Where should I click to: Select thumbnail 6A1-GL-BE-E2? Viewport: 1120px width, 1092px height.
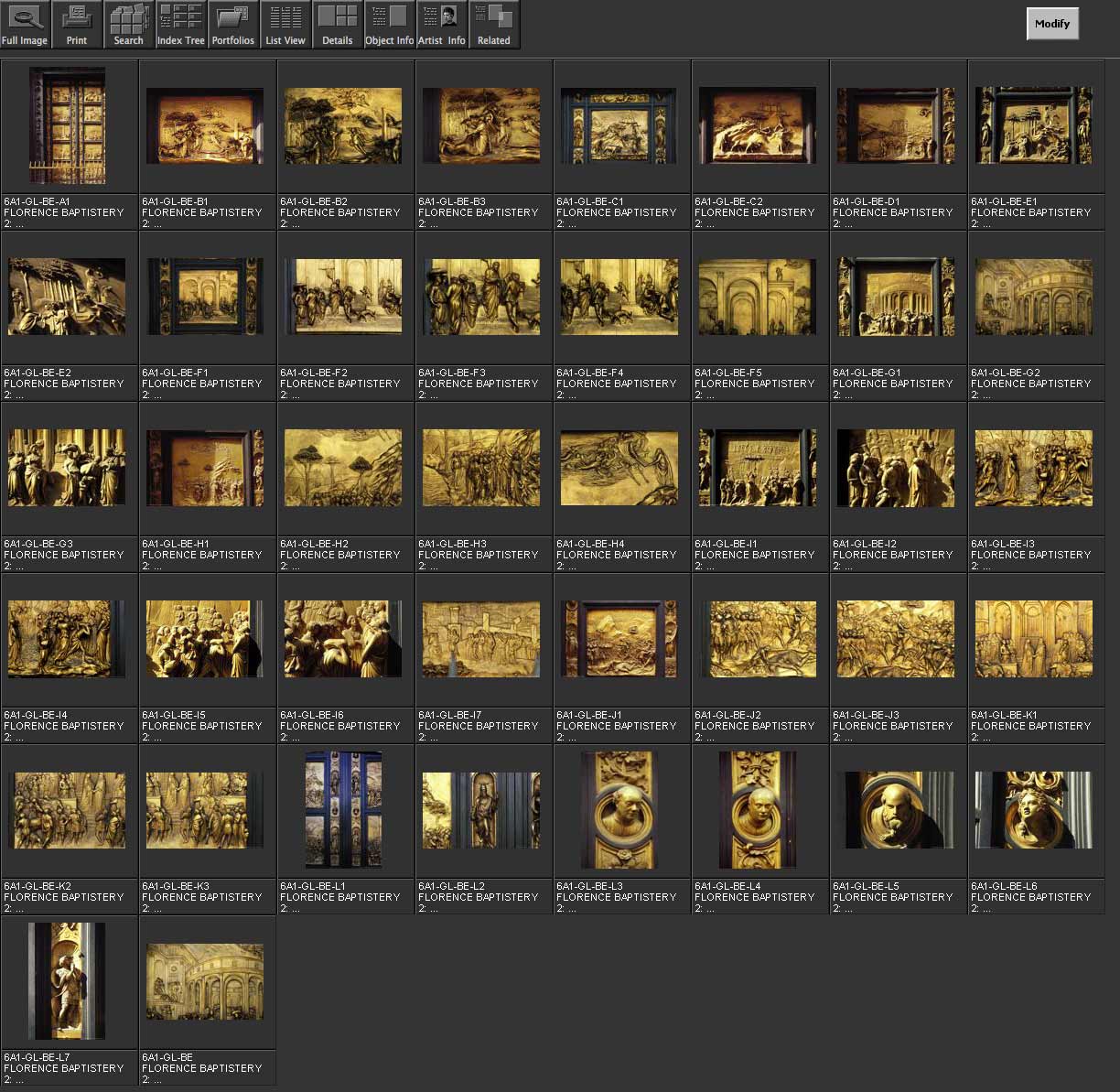[67, 297]
